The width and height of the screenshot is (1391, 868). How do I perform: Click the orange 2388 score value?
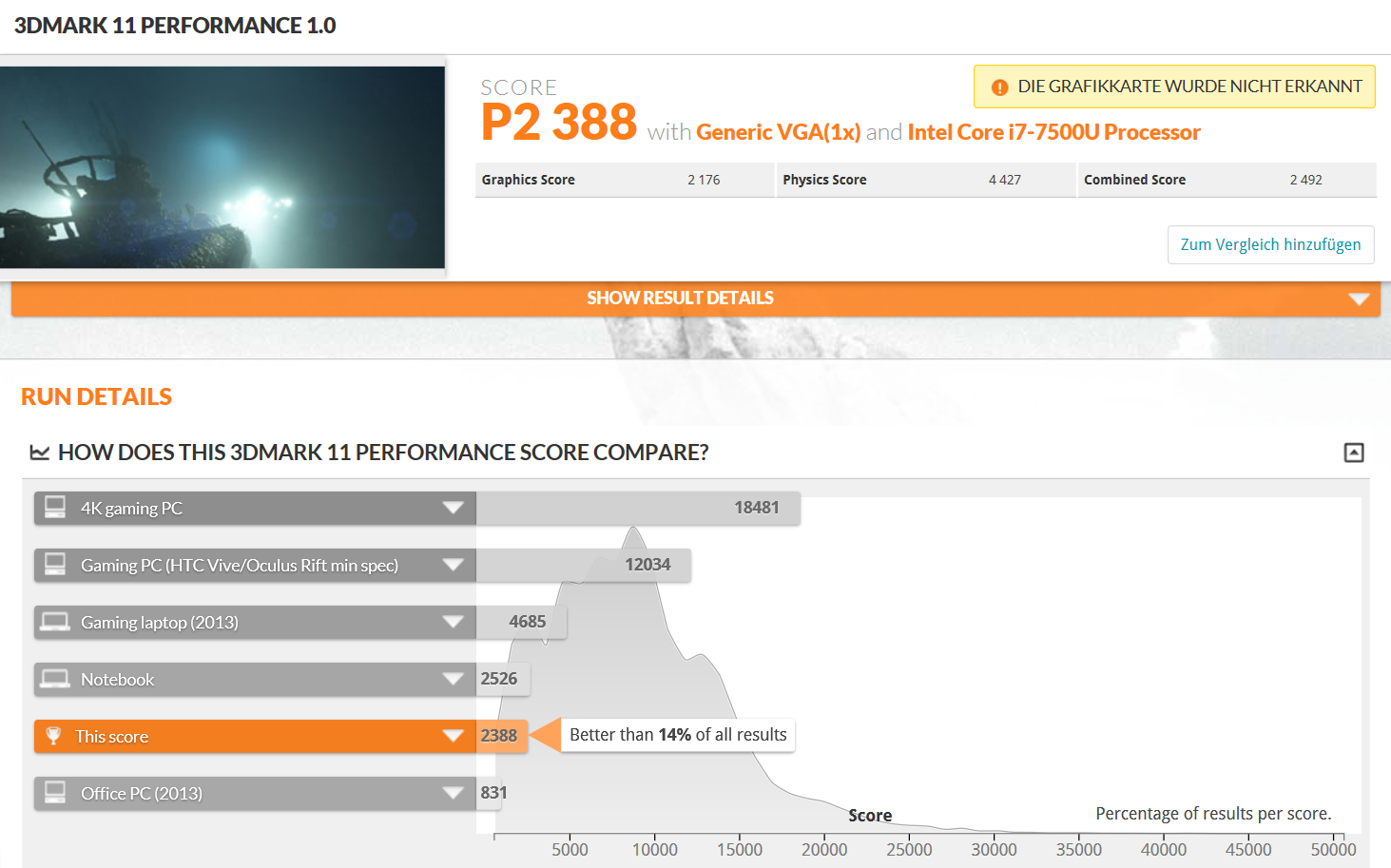coord(499,736)
